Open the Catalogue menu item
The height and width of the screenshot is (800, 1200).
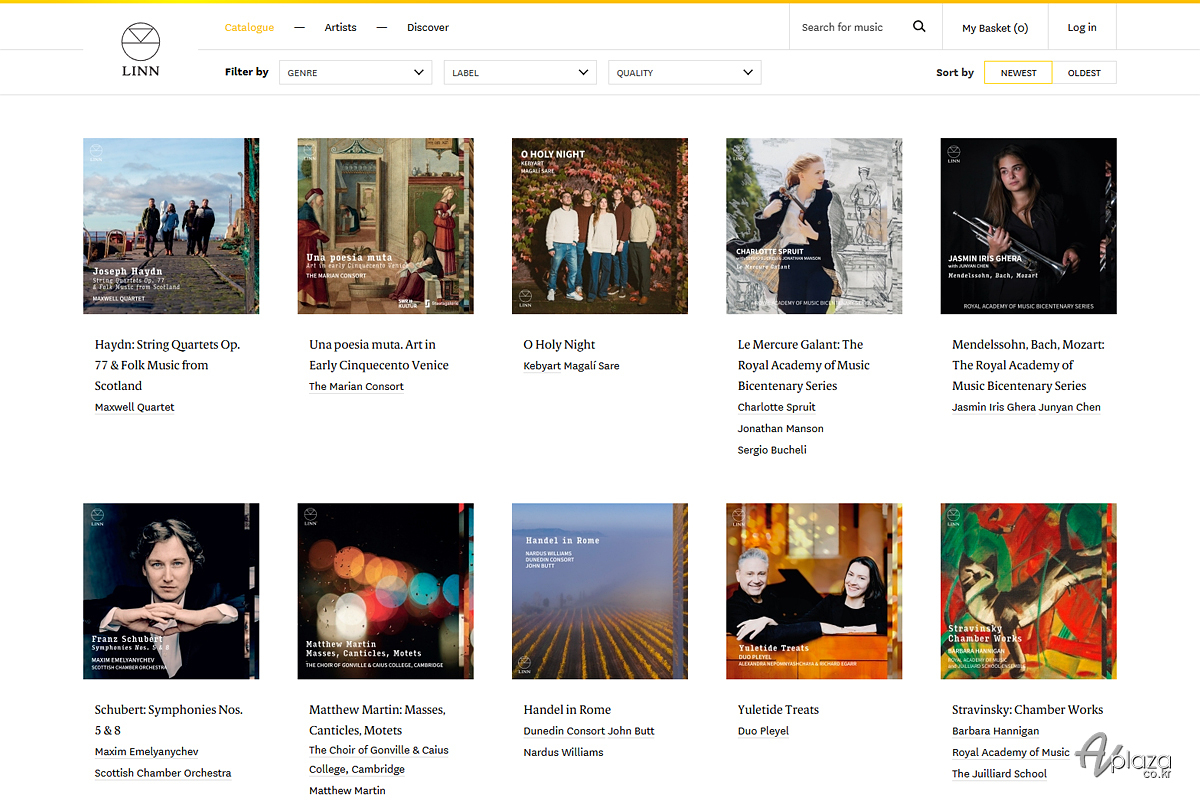click(x=249, y=27)
